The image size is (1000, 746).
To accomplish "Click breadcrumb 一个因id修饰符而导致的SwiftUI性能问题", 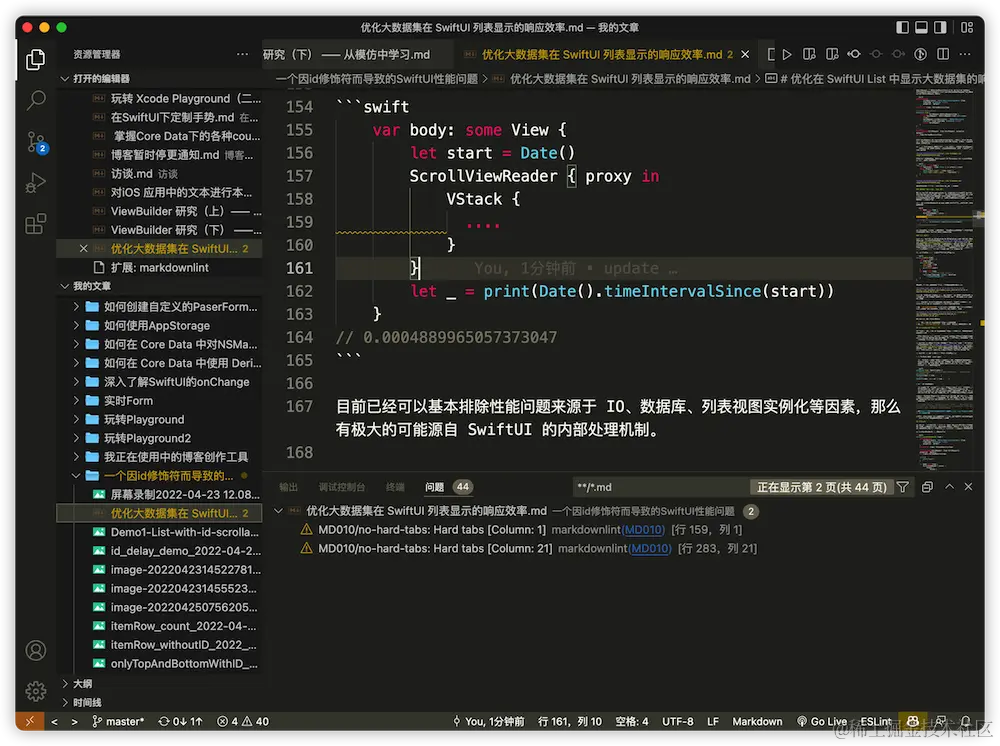I will [x=376, y=79].
